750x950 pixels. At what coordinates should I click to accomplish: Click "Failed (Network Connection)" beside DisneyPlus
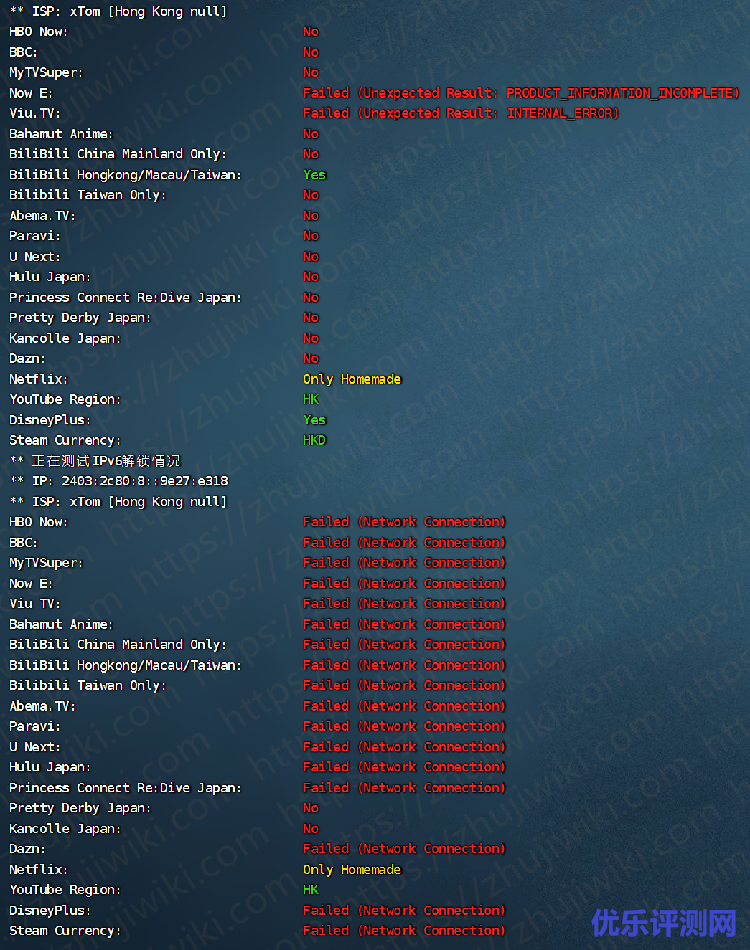pos(404,911)
